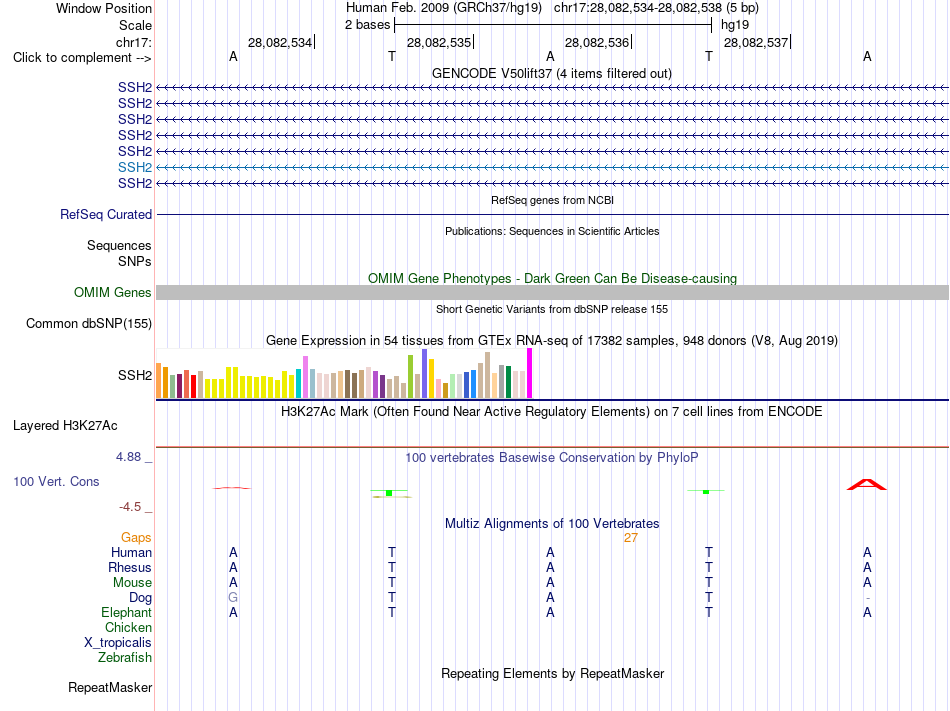Click the gray OMIM Genes item bar
This screenshot has width=950, height=711.
tap(553, 293)
